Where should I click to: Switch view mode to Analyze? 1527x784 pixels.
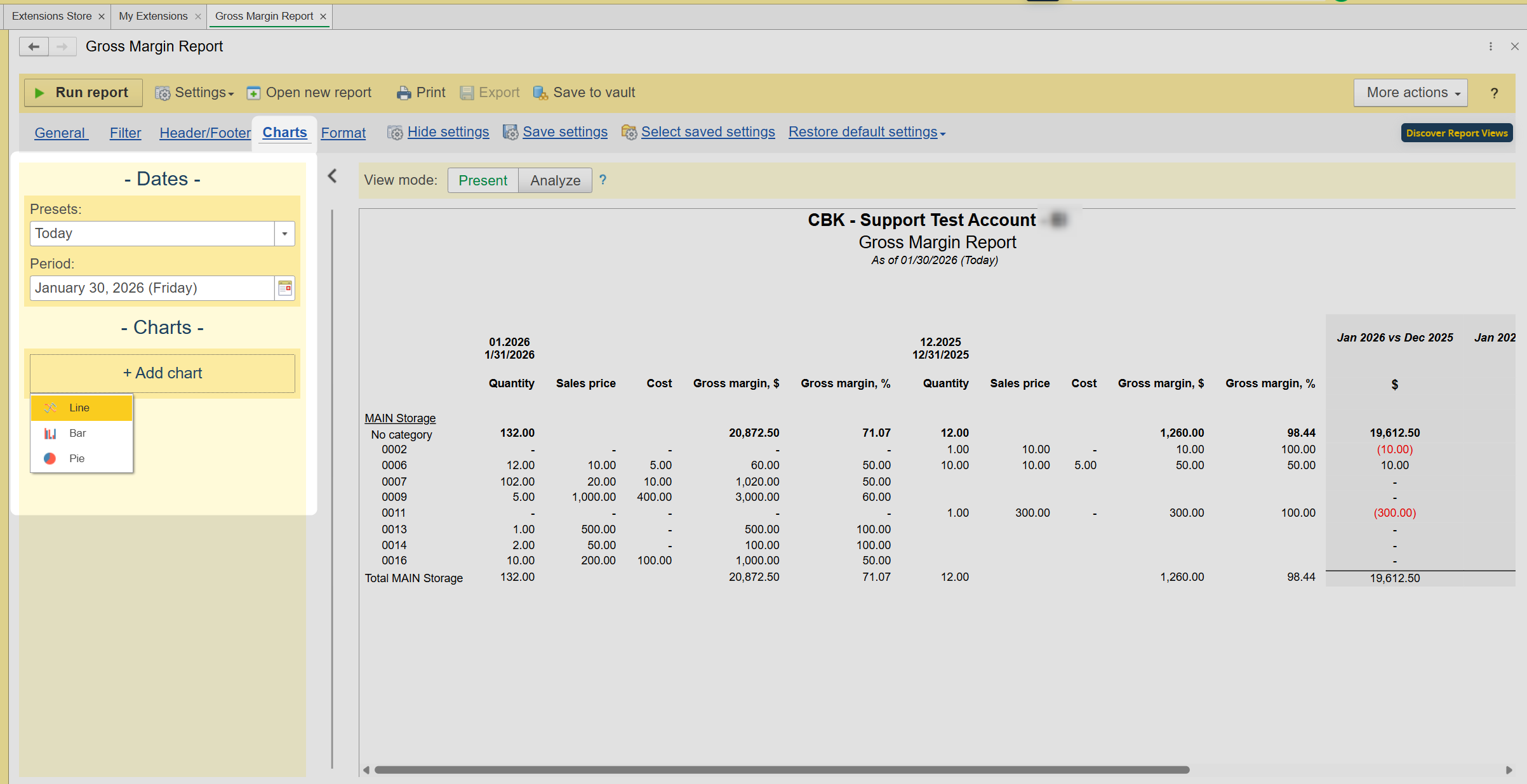click(x=555, y=180)
